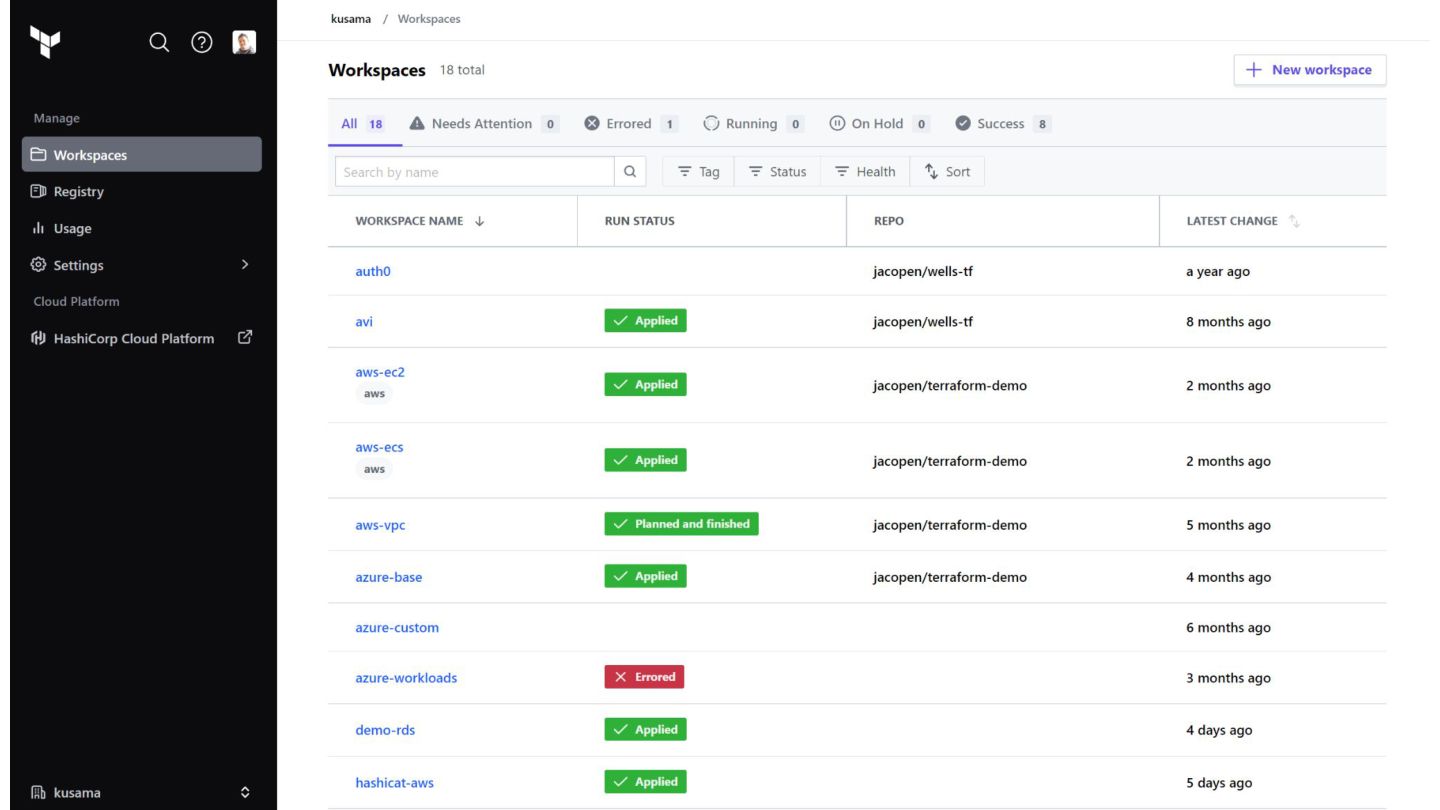
Task: Click the New workspace button
Action: (x=1310, y=70)
